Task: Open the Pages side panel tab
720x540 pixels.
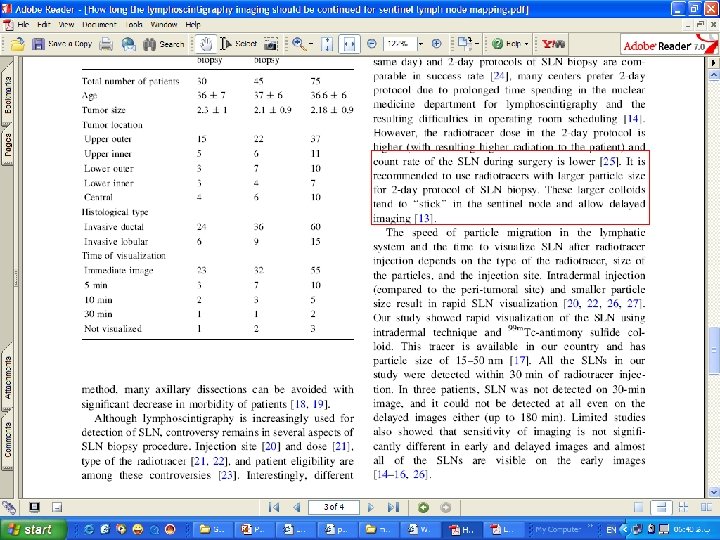Action: [x=7, y=146]
